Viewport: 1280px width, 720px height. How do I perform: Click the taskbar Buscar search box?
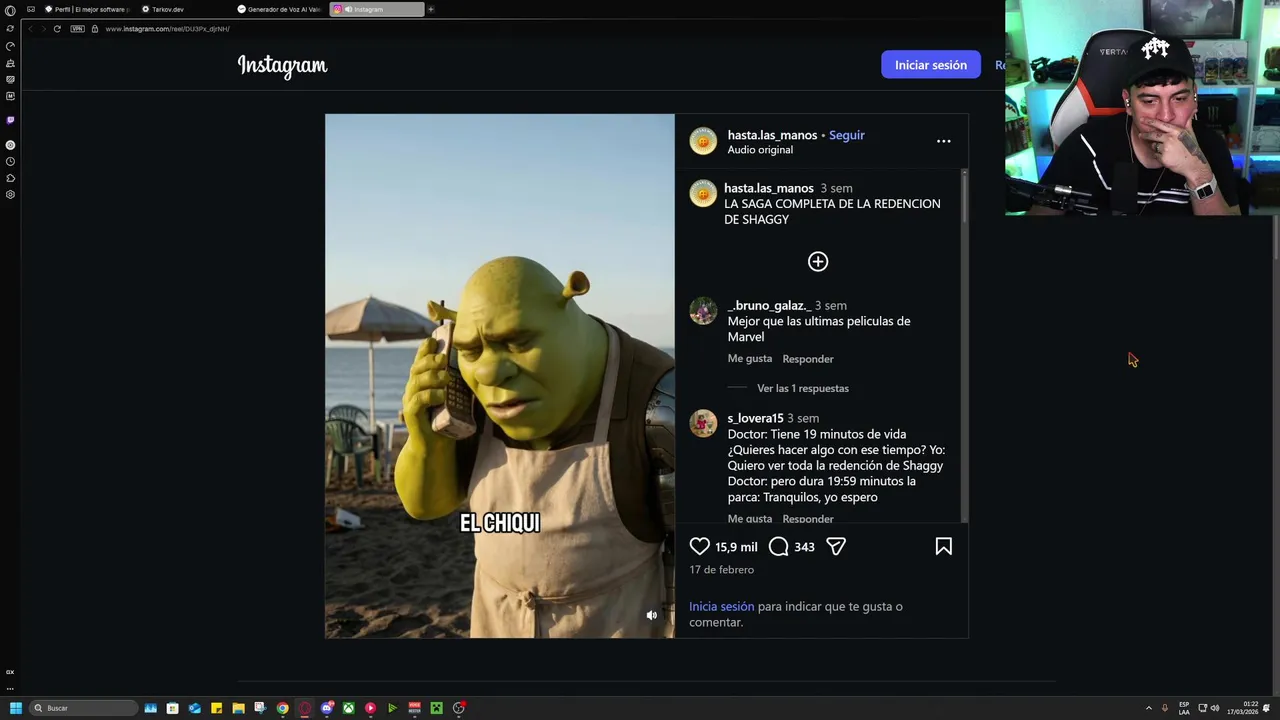coord(84,708)
